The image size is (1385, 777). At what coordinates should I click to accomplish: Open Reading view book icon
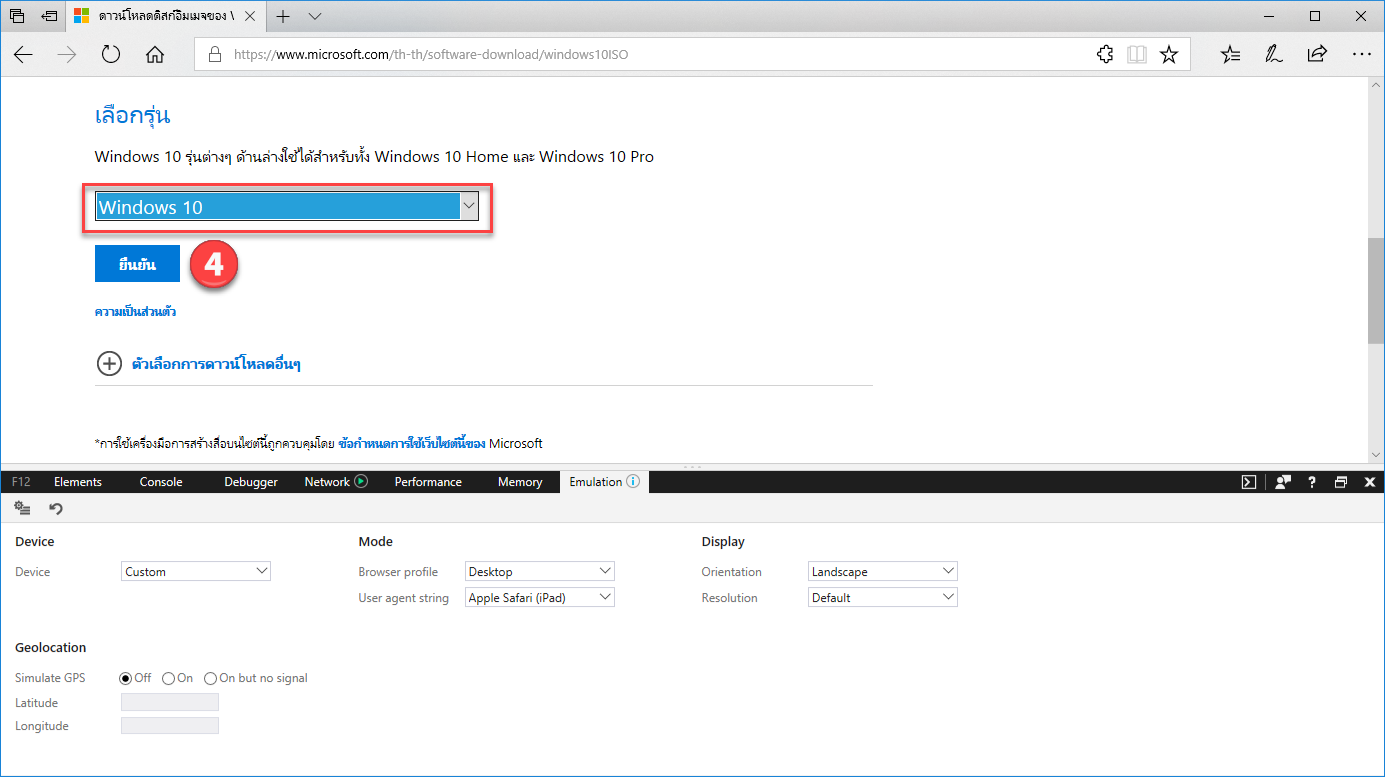click(1137, 55)
